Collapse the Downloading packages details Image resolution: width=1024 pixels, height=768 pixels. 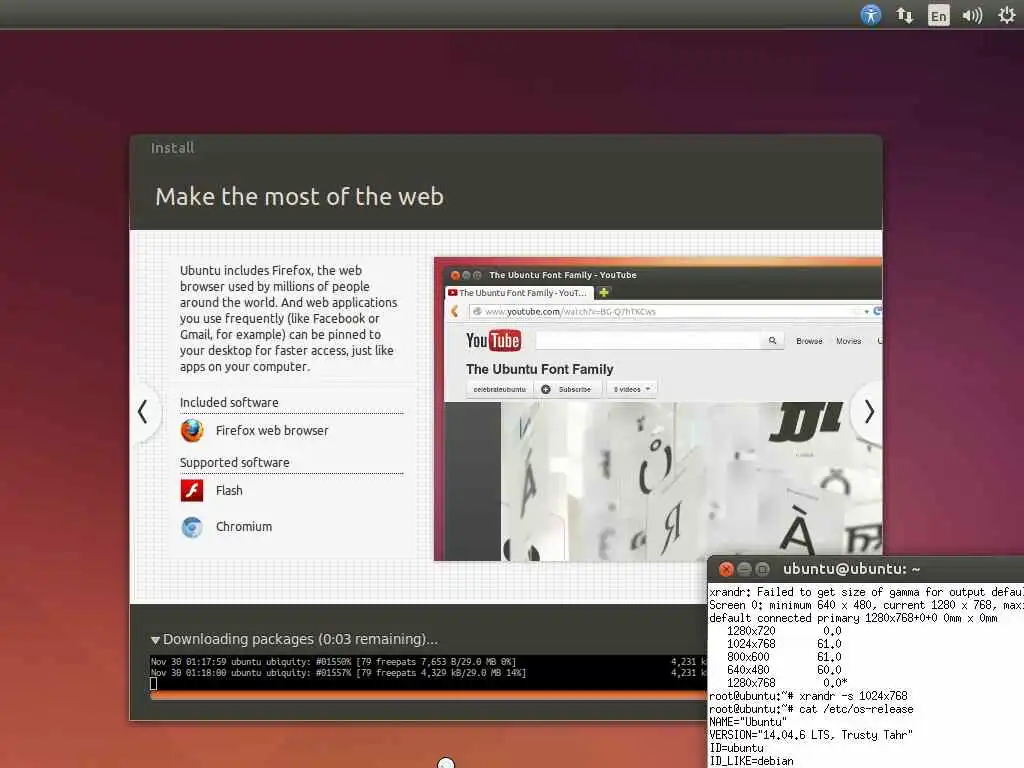pos(155,640)
